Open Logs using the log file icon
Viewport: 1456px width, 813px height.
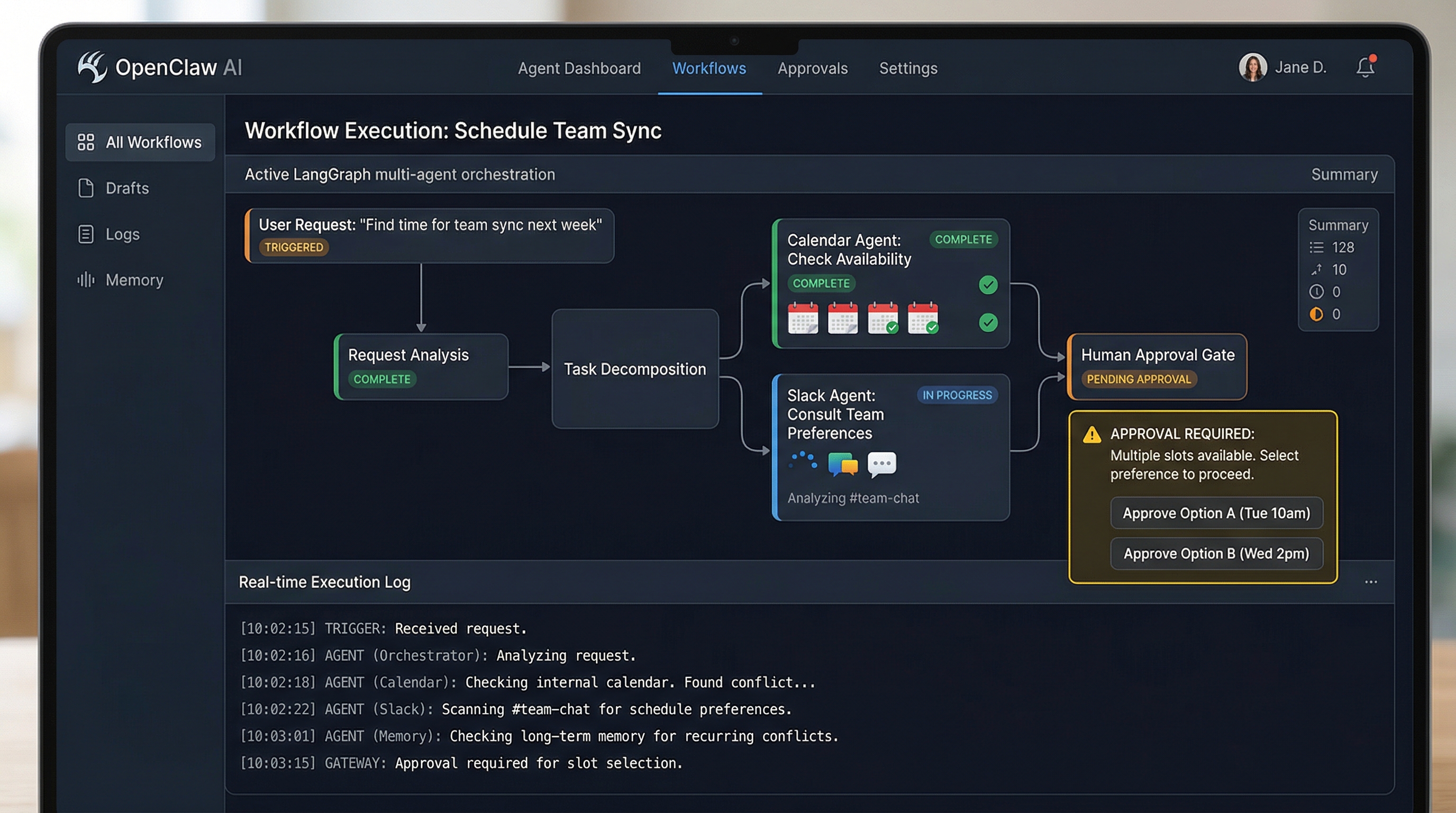(x=86, y=234)
